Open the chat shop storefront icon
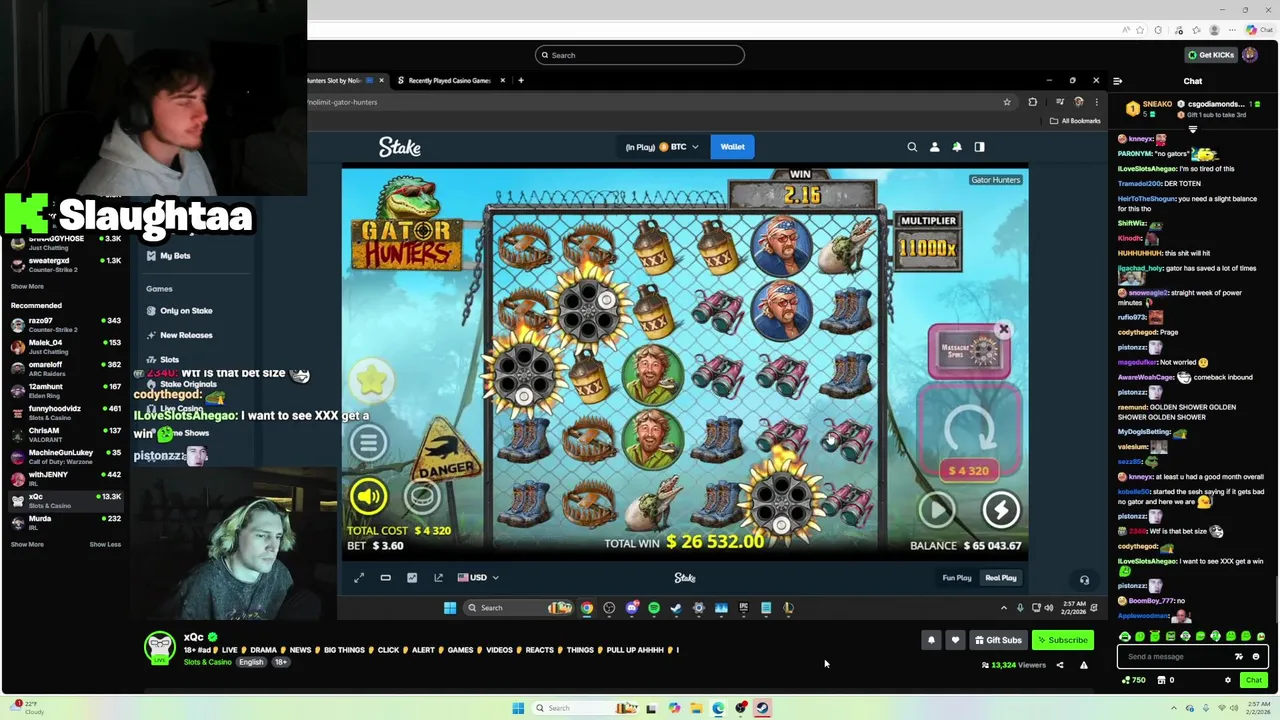 tap(1161, 680)
